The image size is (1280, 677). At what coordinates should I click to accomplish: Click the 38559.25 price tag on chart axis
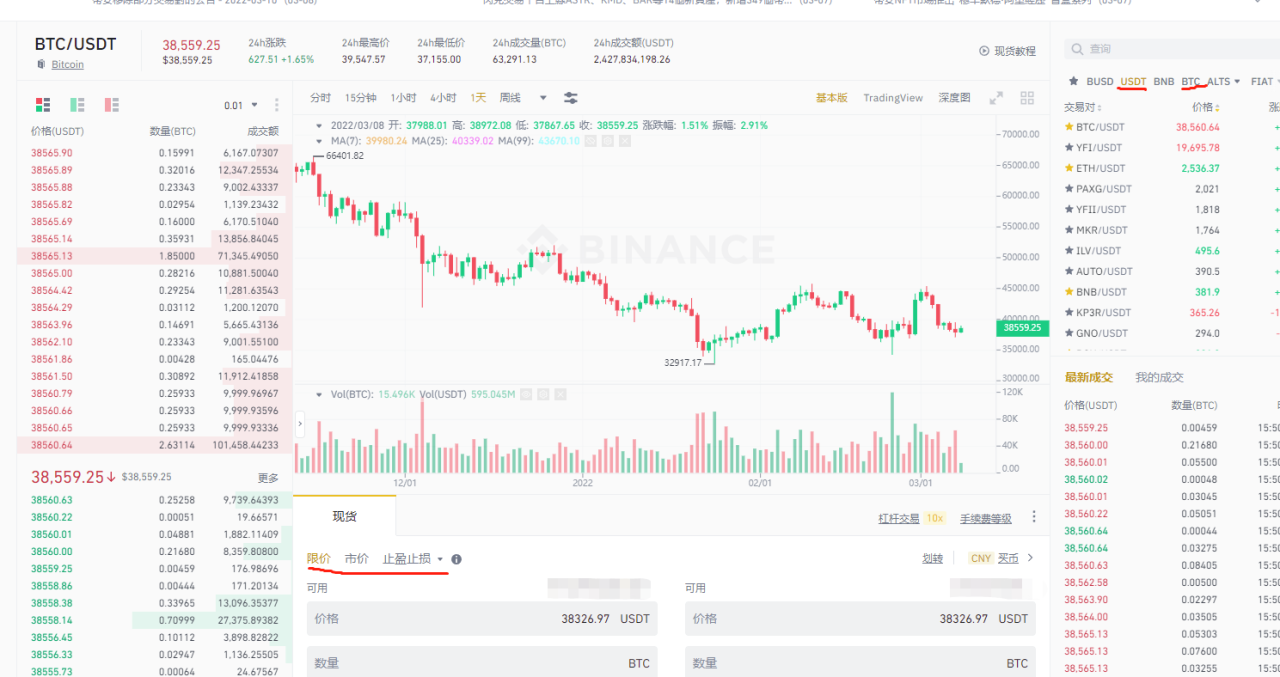[1021, 327]
